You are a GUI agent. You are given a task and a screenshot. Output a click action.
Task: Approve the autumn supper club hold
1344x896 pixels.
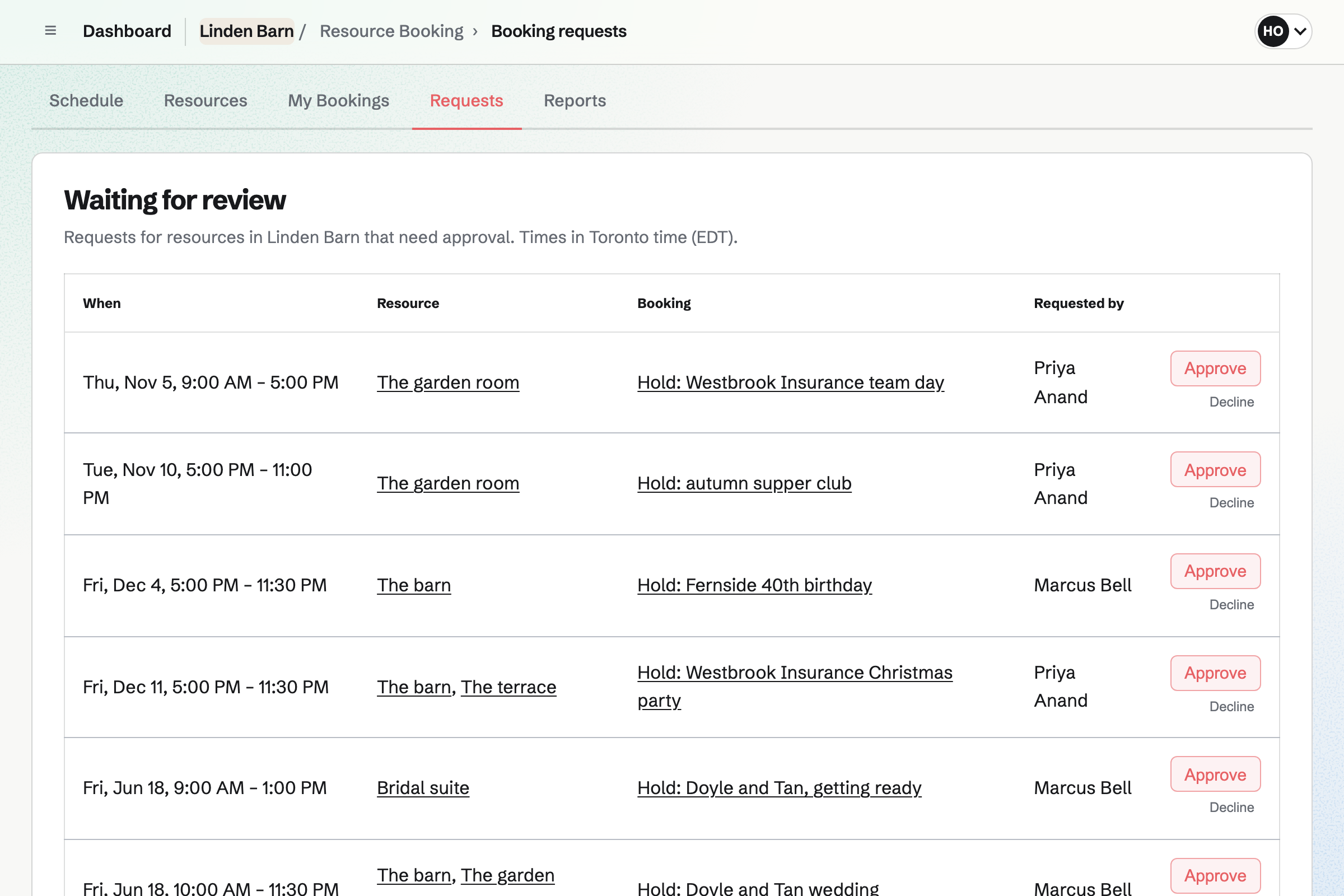pos(1215,470)
